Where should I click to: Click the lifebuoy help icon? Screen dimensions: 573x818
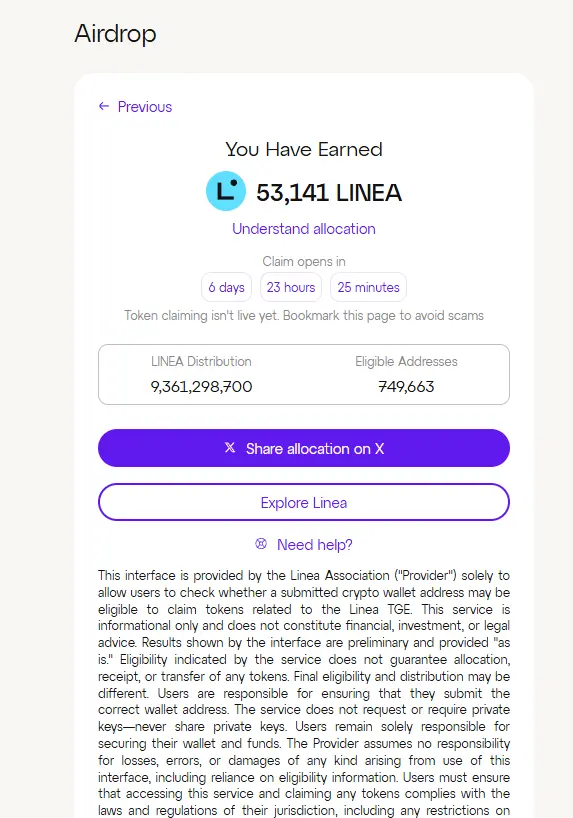261,544
